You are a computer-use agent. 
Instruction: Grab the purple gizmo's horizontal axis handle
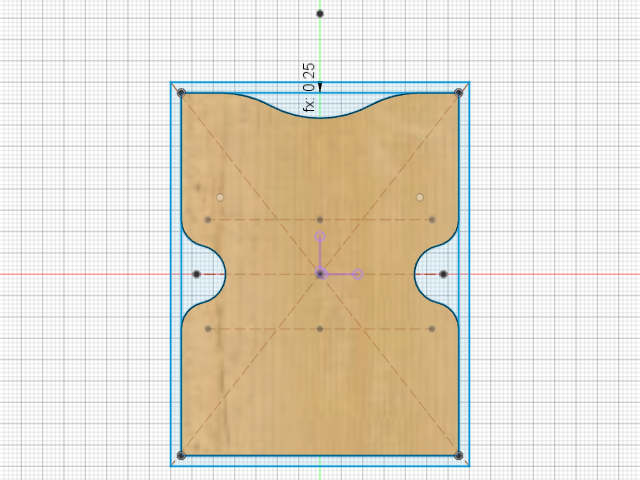[358, 274]
